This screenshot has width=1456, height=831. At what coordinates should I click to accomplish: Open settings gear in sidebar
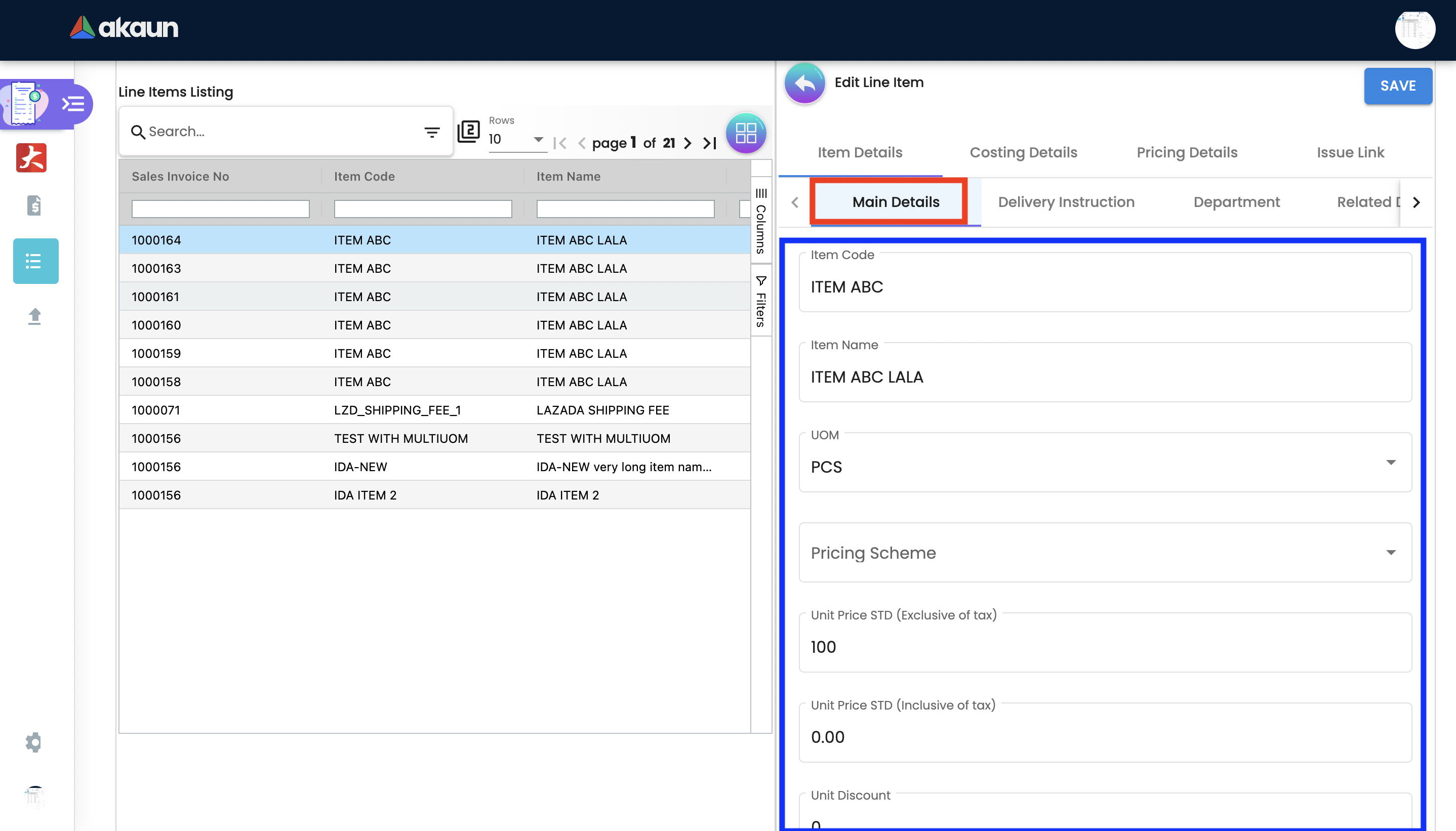34,742
